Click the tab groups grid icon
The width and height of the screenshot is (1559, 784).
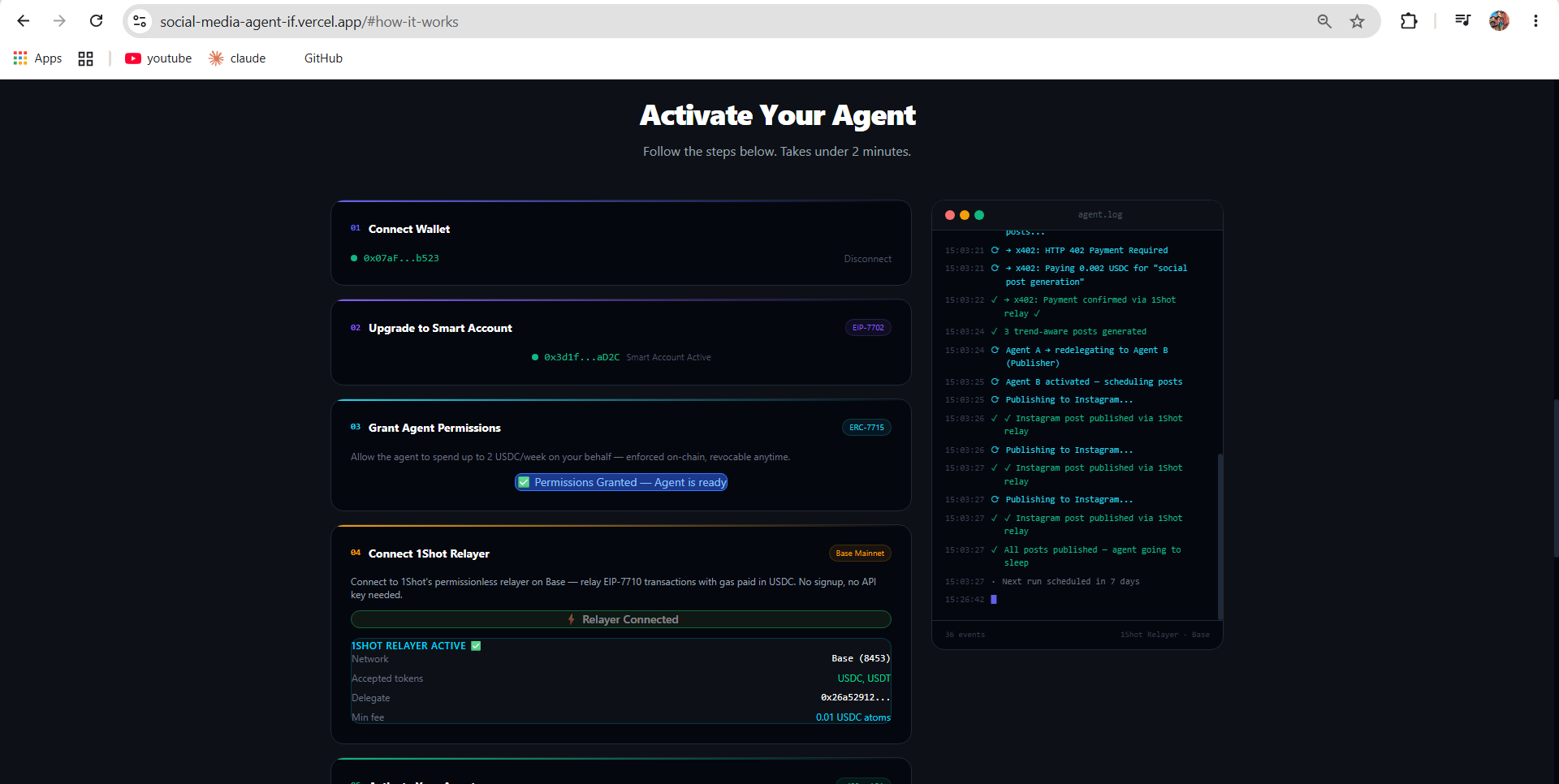pos(85,58)
